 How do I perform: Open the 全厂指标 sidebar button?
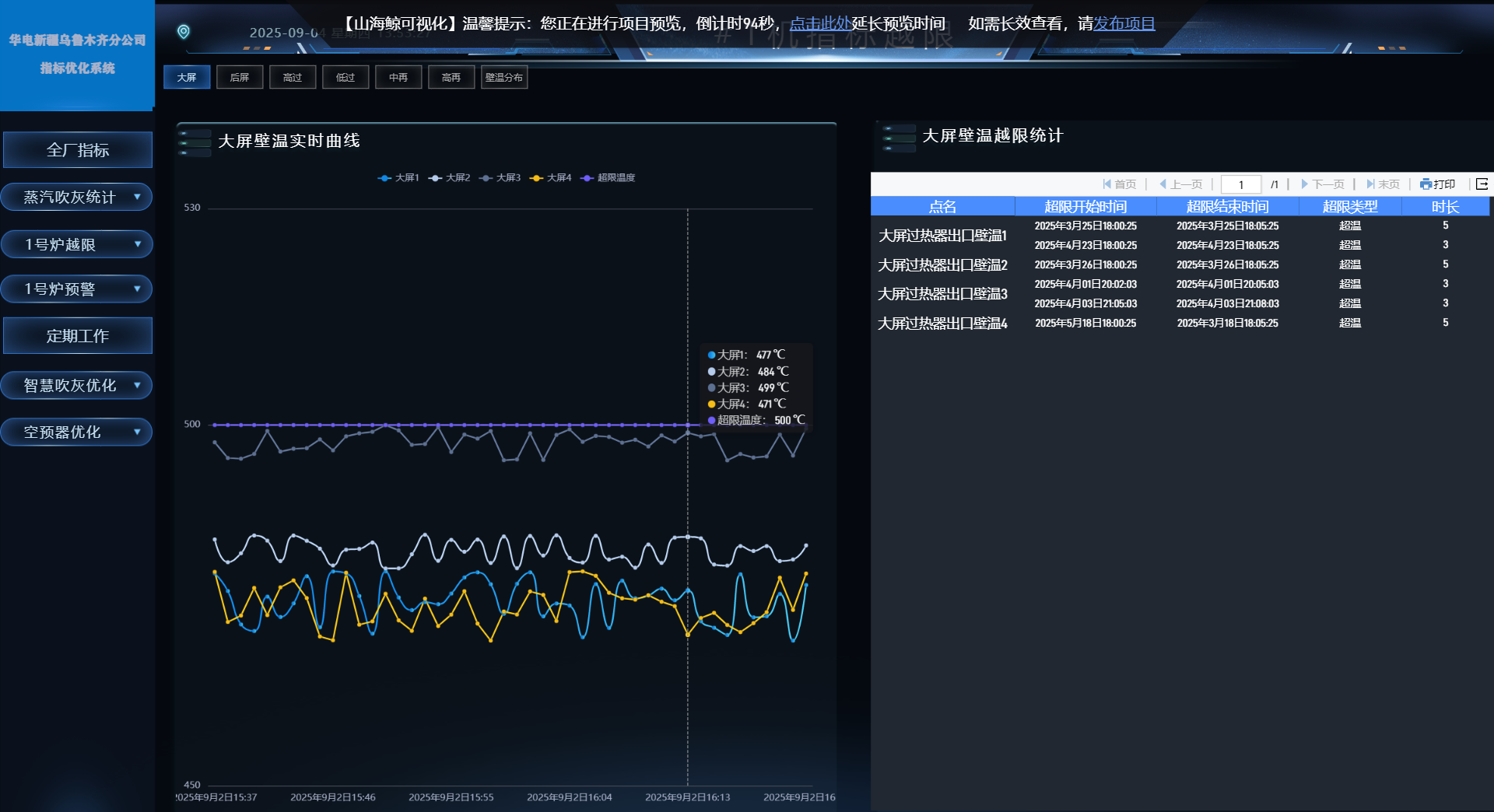77,150
